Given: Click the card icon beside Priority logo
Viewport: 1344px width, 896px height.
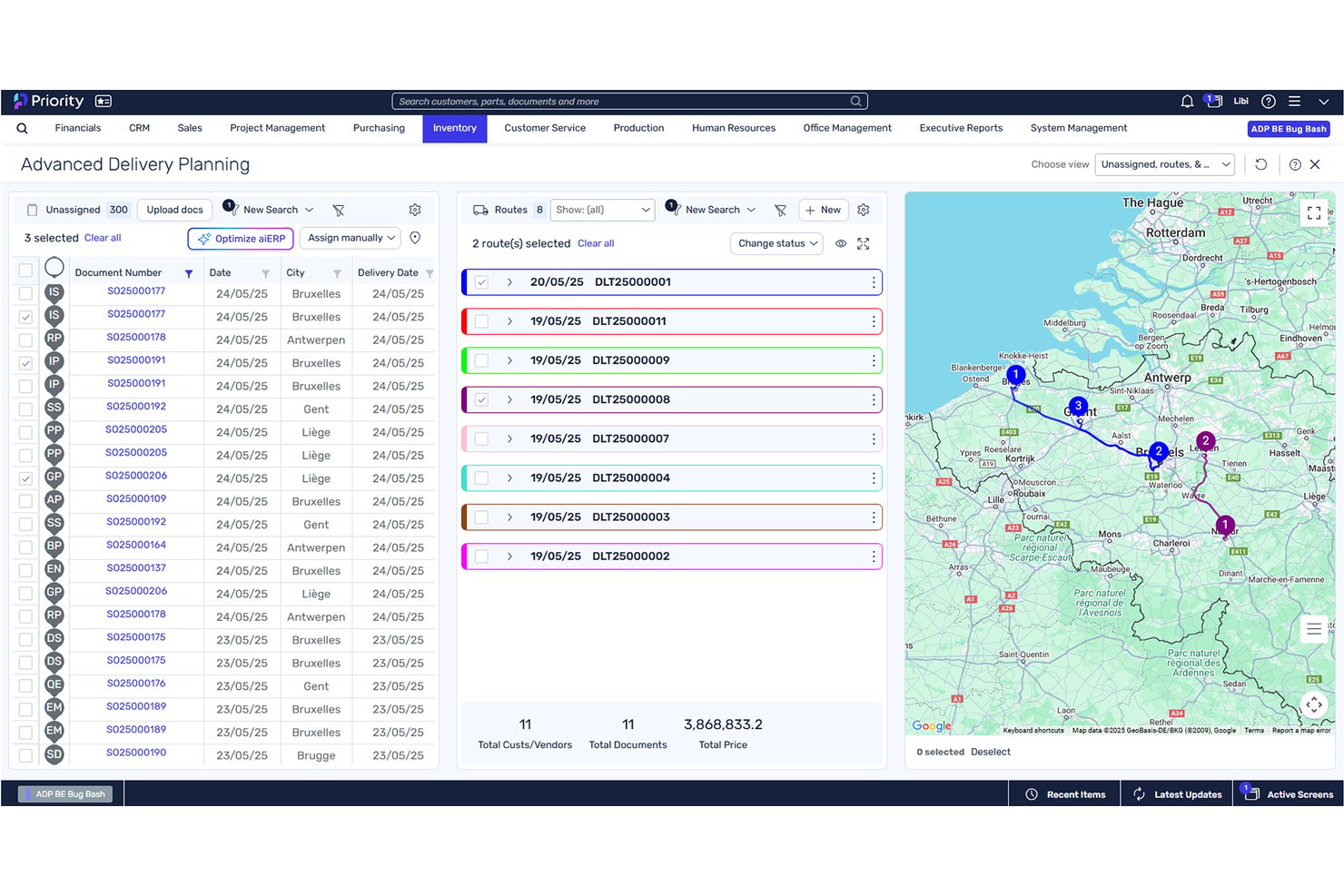Looking at the screenshot, I should (x=104, y=102).
